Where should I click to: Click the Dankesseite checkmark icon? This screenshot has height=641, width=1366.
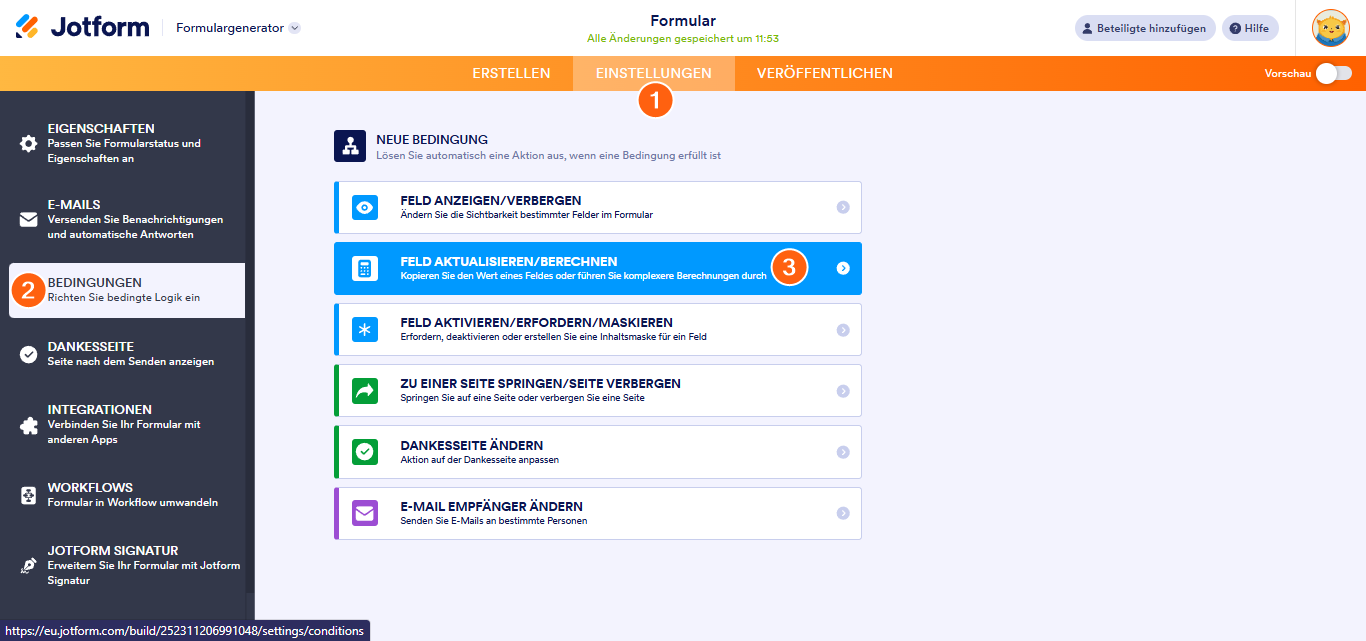(x=28, y=354)
